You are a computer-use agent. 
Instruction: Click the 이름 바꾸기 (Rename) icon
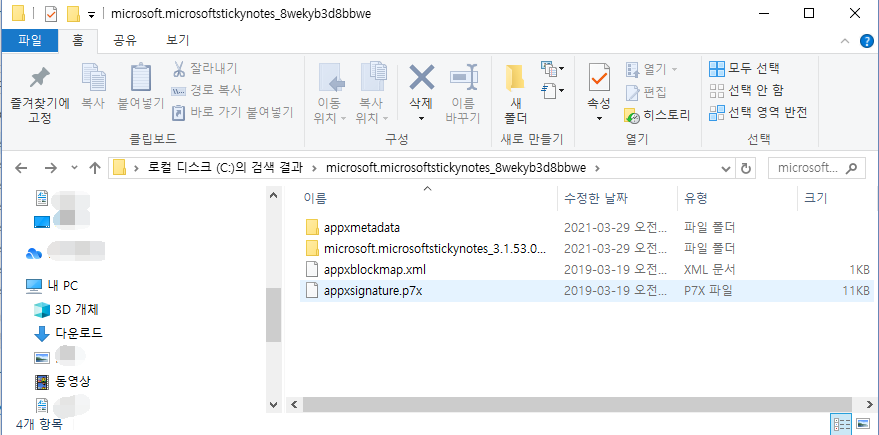[x=463, y=78]
